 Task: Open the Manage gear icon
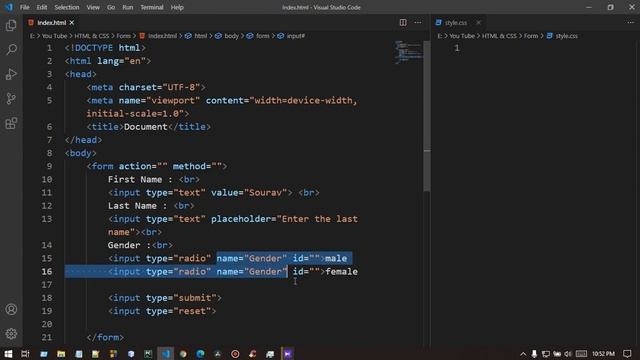point(11,334)
